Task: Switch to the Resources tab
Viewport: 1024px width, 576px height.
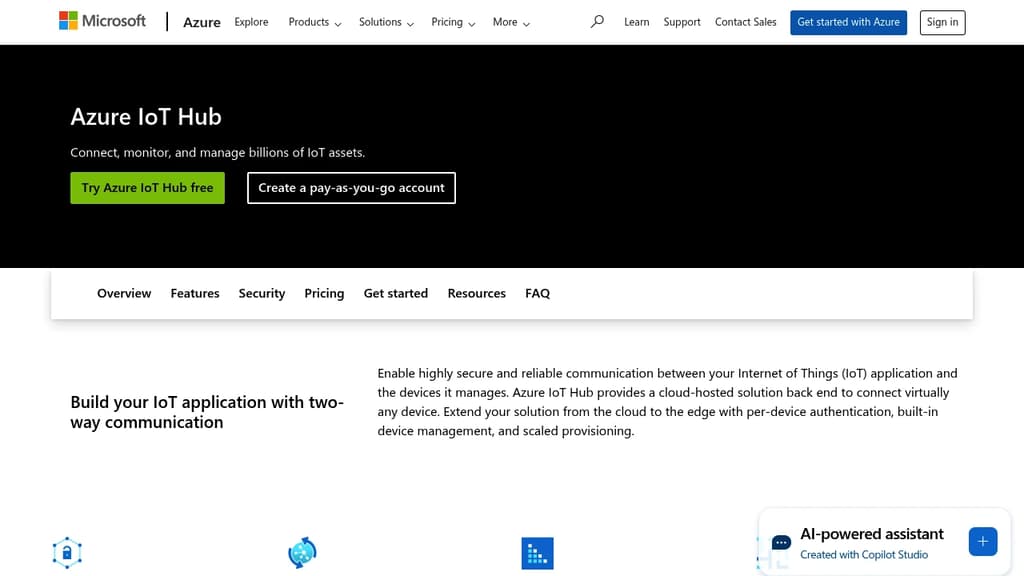Action: click(x=477, y=293)
